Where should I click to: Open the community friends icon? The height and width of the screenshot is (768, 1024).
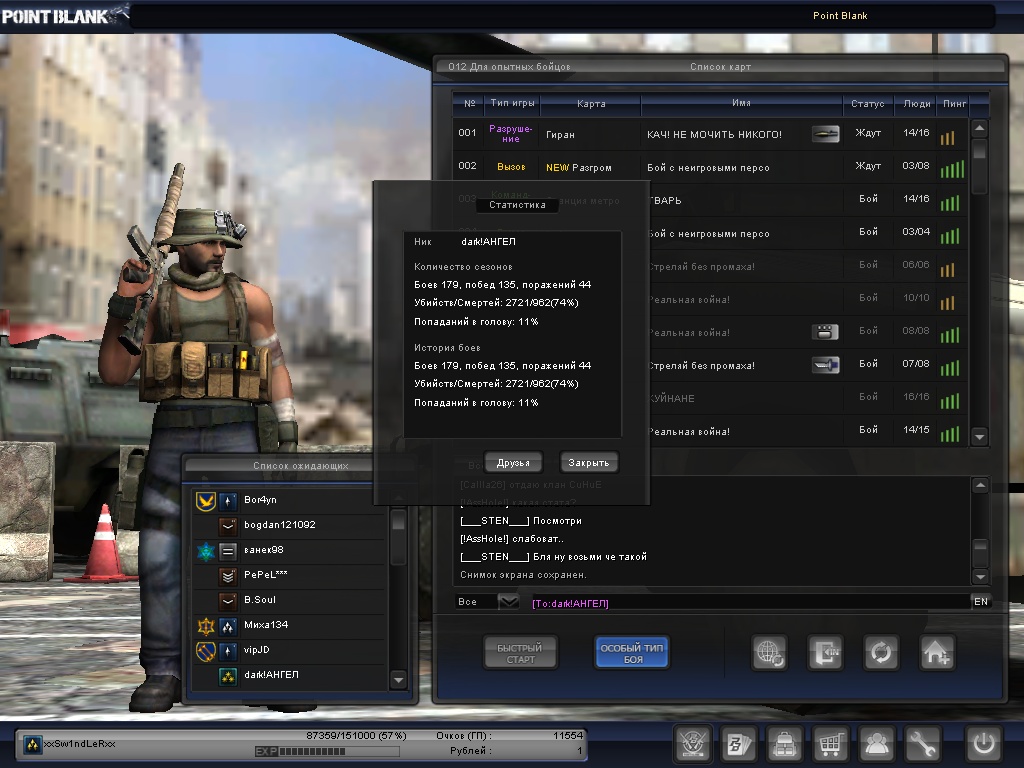876,743
